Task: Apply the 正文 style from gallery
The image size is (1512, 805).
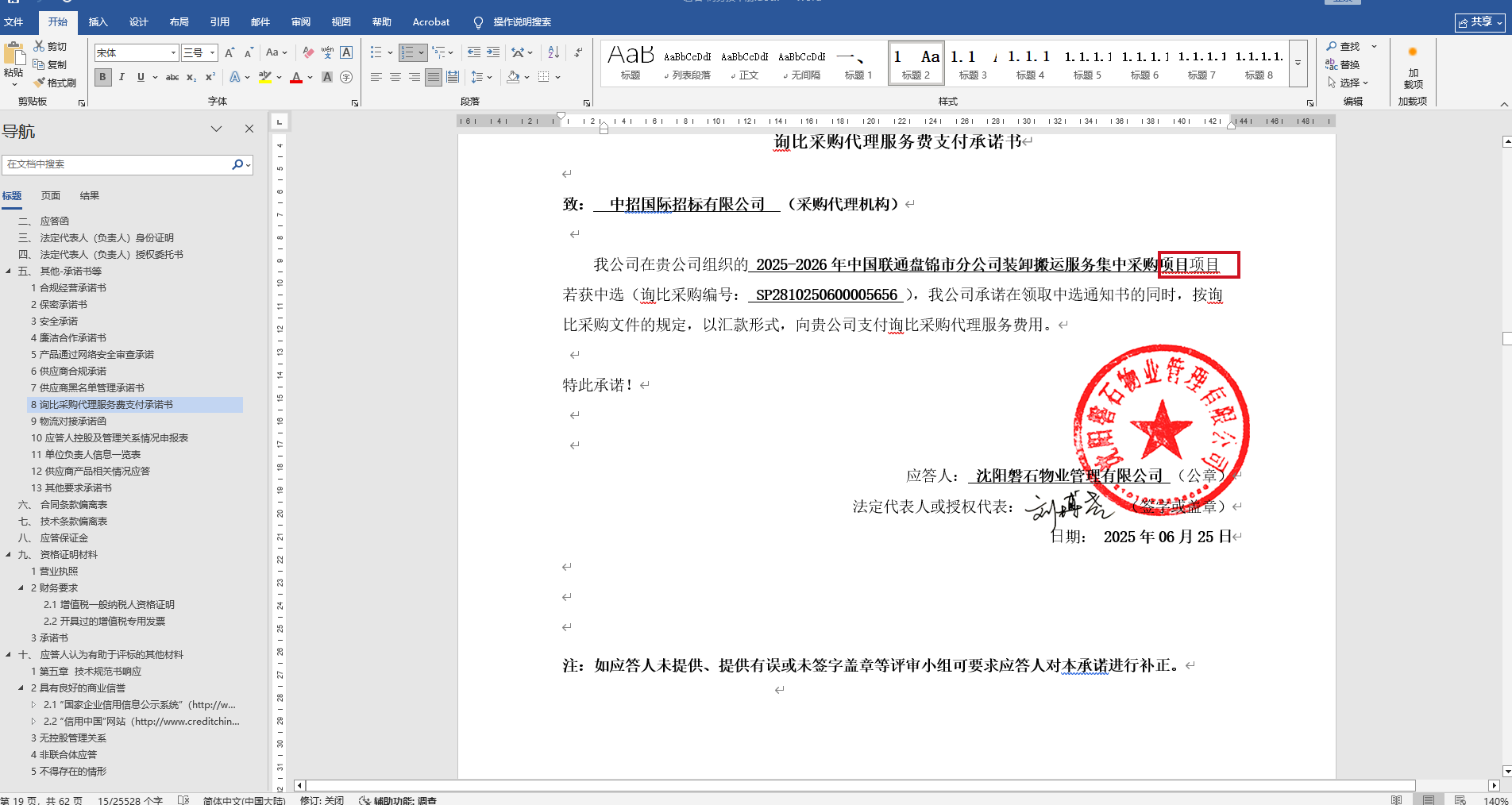Action: click(x=745, y=63)
